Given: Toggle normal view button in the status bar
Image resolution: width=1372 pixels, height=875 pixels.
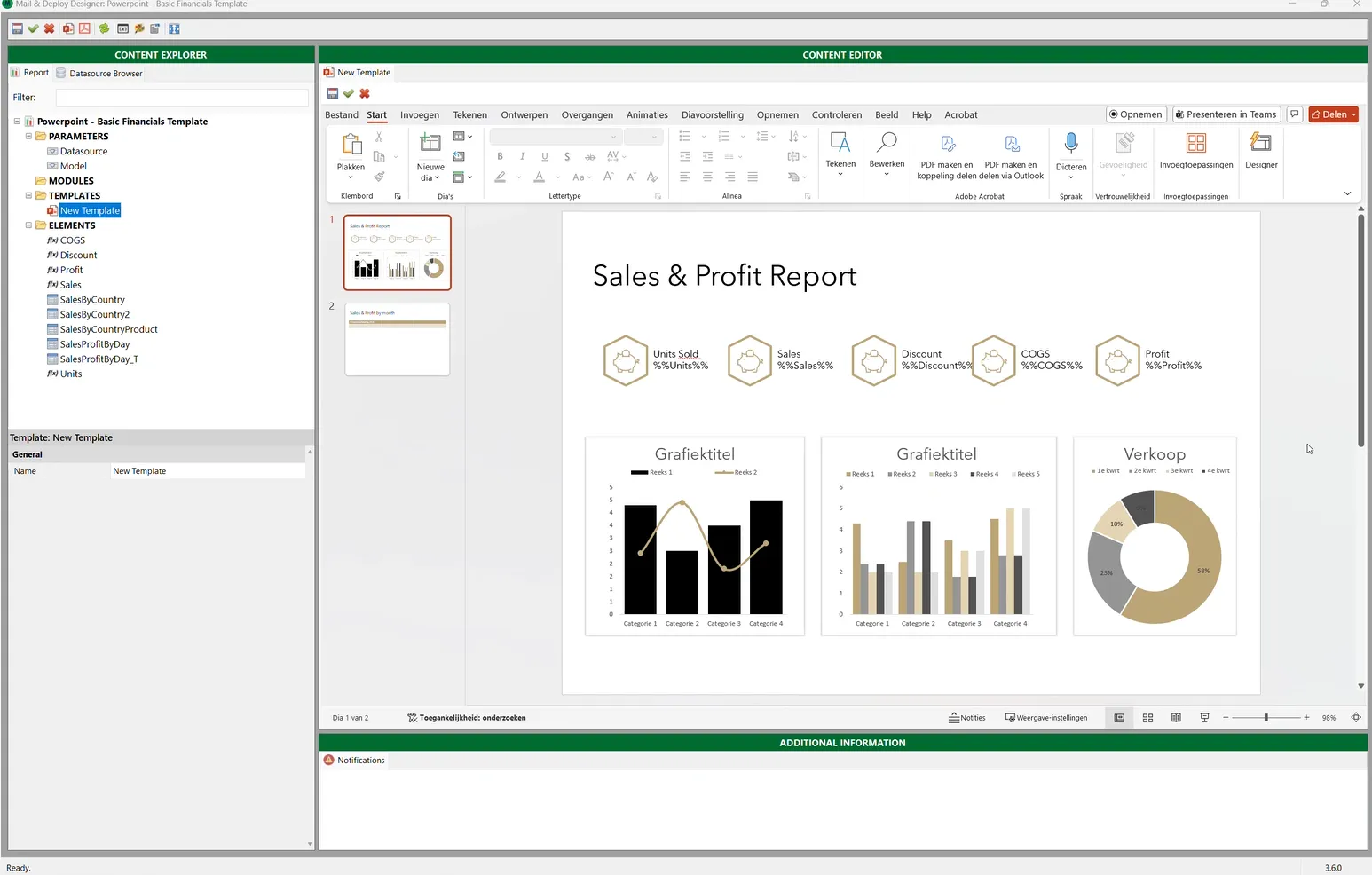Looking at the screenshot, I should pyautogui.click(x=1119, y=718).
